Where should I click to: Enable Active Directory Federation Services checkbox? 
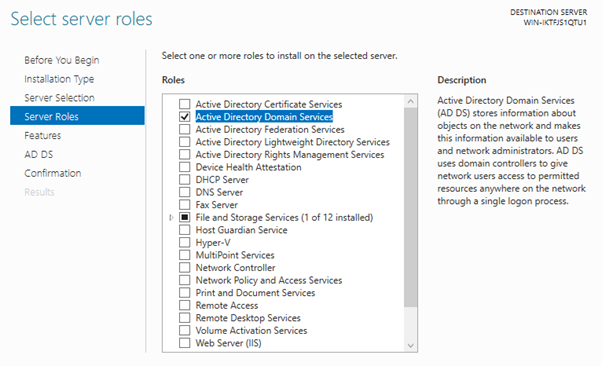tap(185, 129)
